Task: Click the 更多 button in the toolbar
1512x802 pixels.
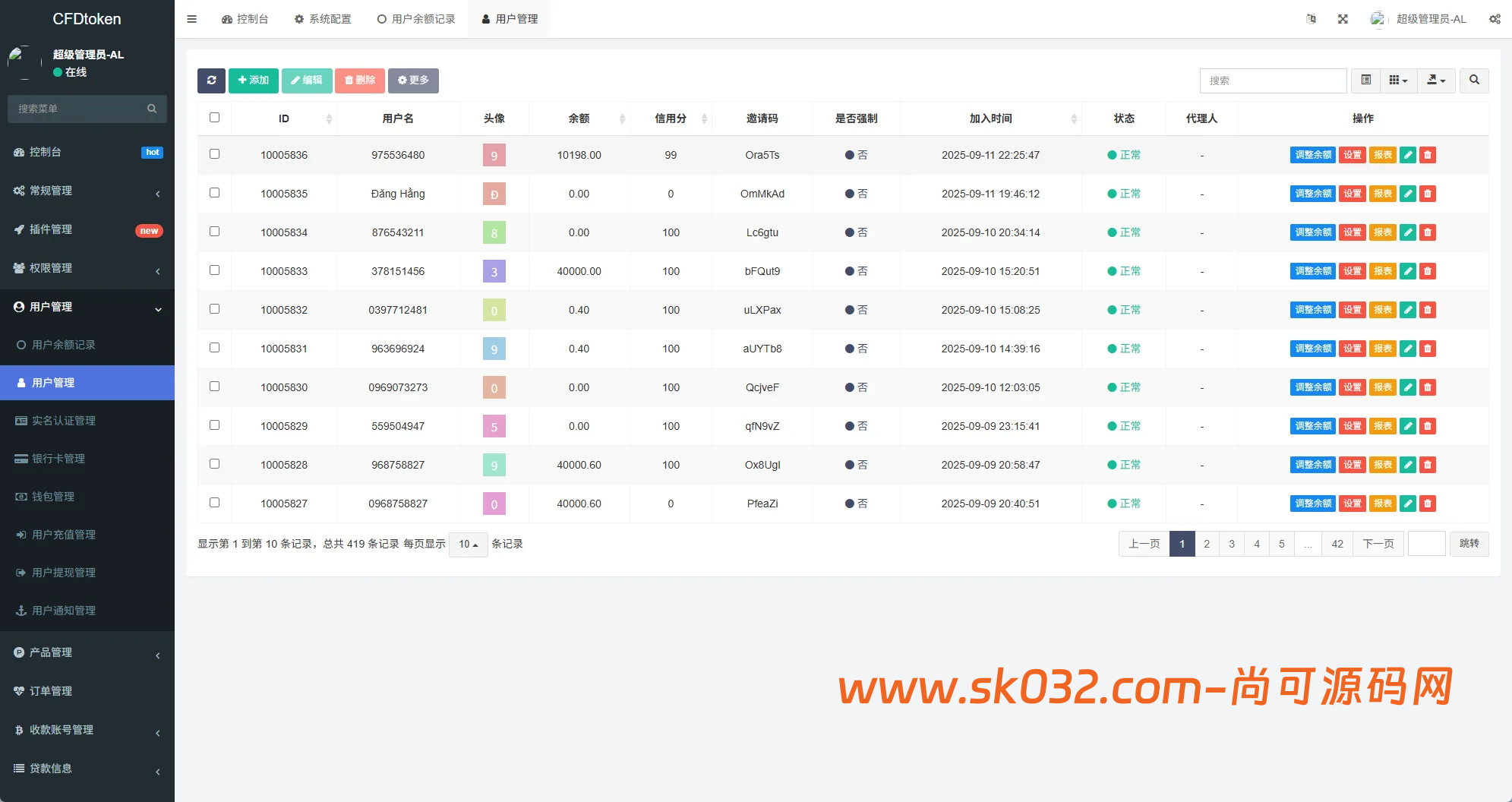Action: coord(413,81)
